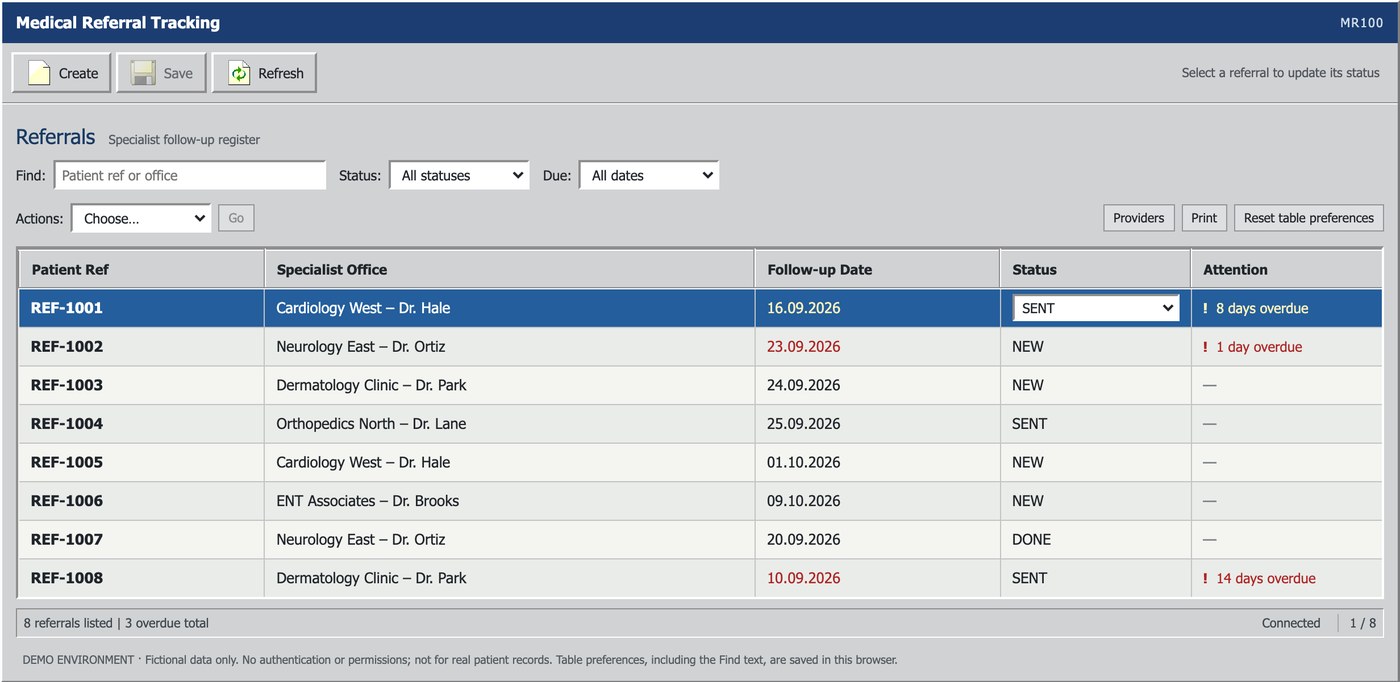This screenshot has height=682, width=1400.
Task: Expand the Actions Choose dropdown
Action: (x=141, y=218)
